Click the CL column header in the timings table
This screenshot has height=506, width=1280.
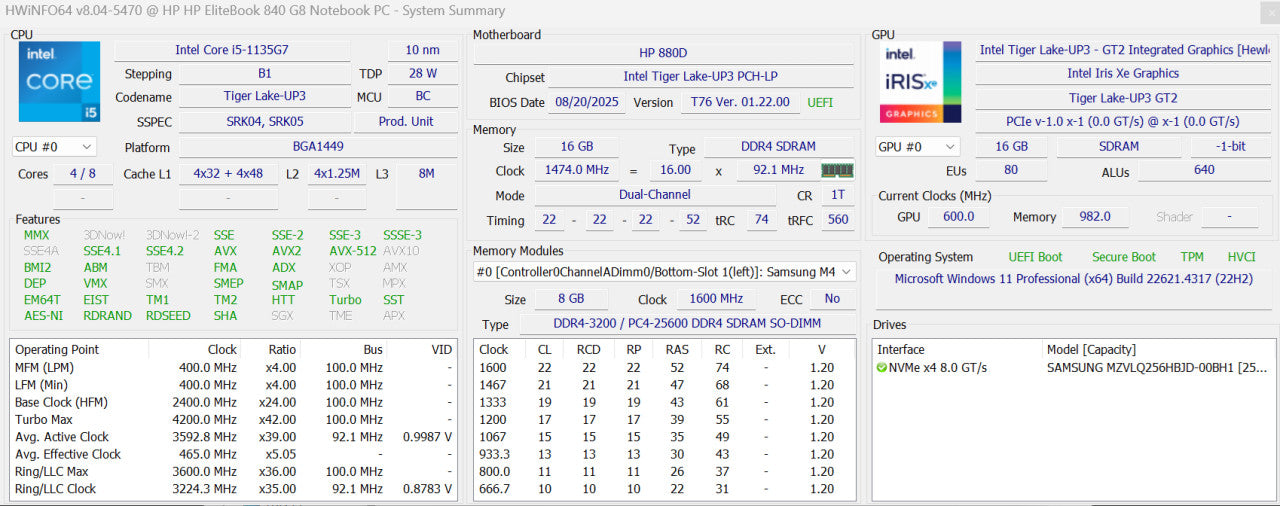(545, 350)
